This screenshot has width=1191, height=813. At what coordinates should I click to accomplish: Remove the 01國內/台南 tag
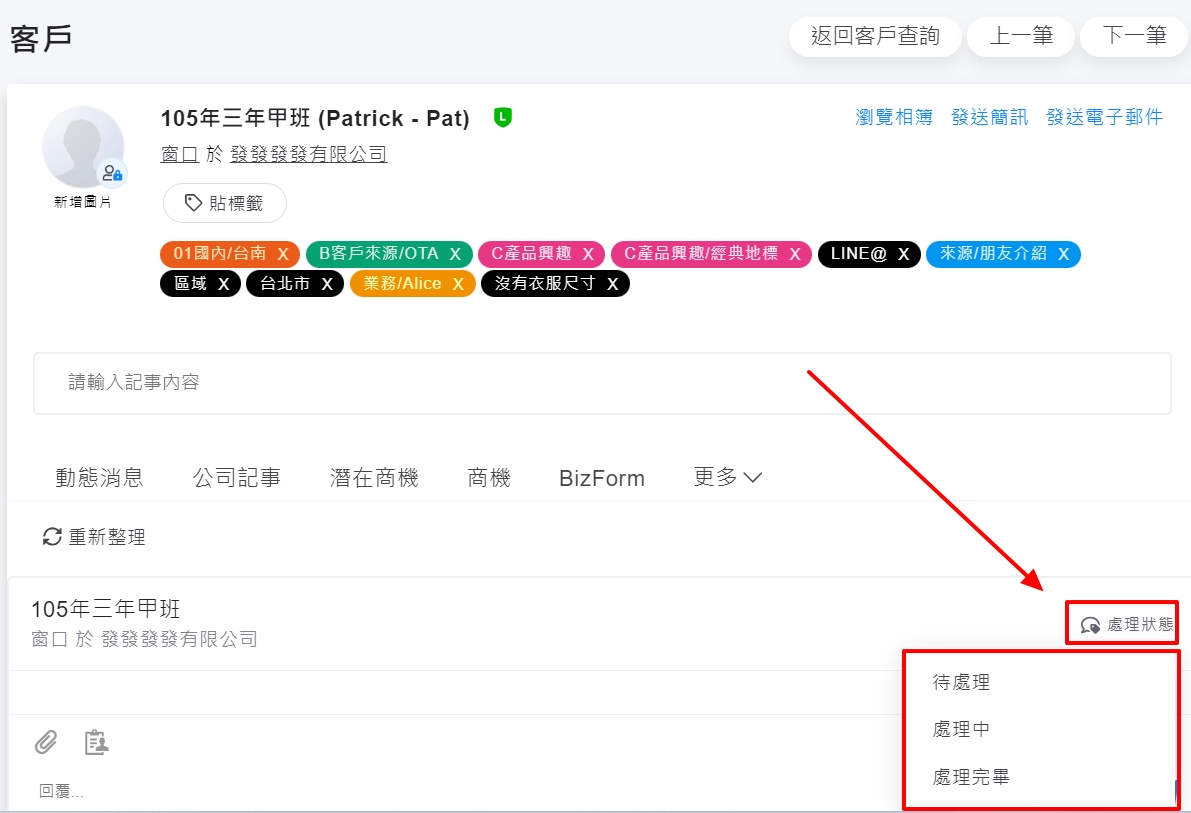(x=283, y=254)
